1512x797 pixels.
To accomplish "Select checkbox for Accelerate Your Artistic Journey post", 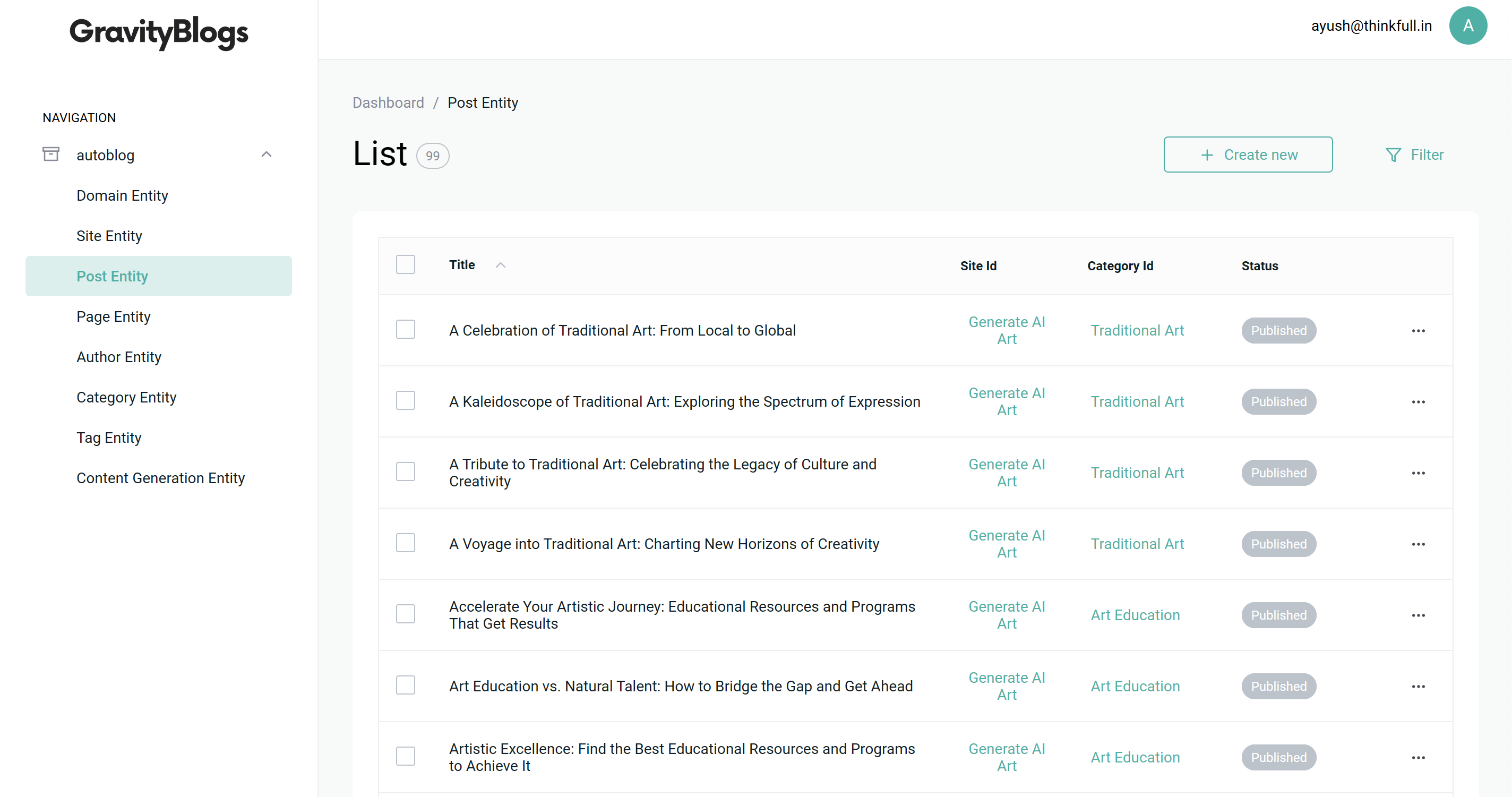I will pyautogui.click(x=405, y=614).
